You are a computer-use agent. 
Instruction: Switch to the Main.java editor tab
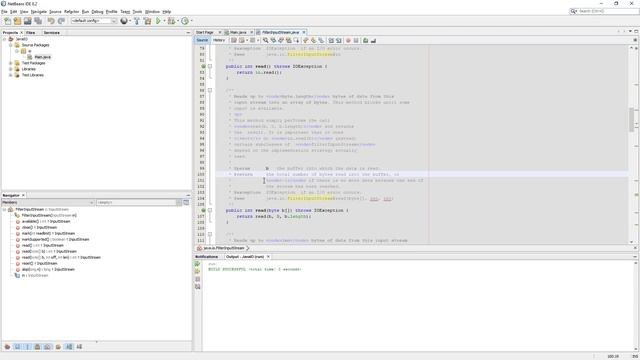pos(238,32)
